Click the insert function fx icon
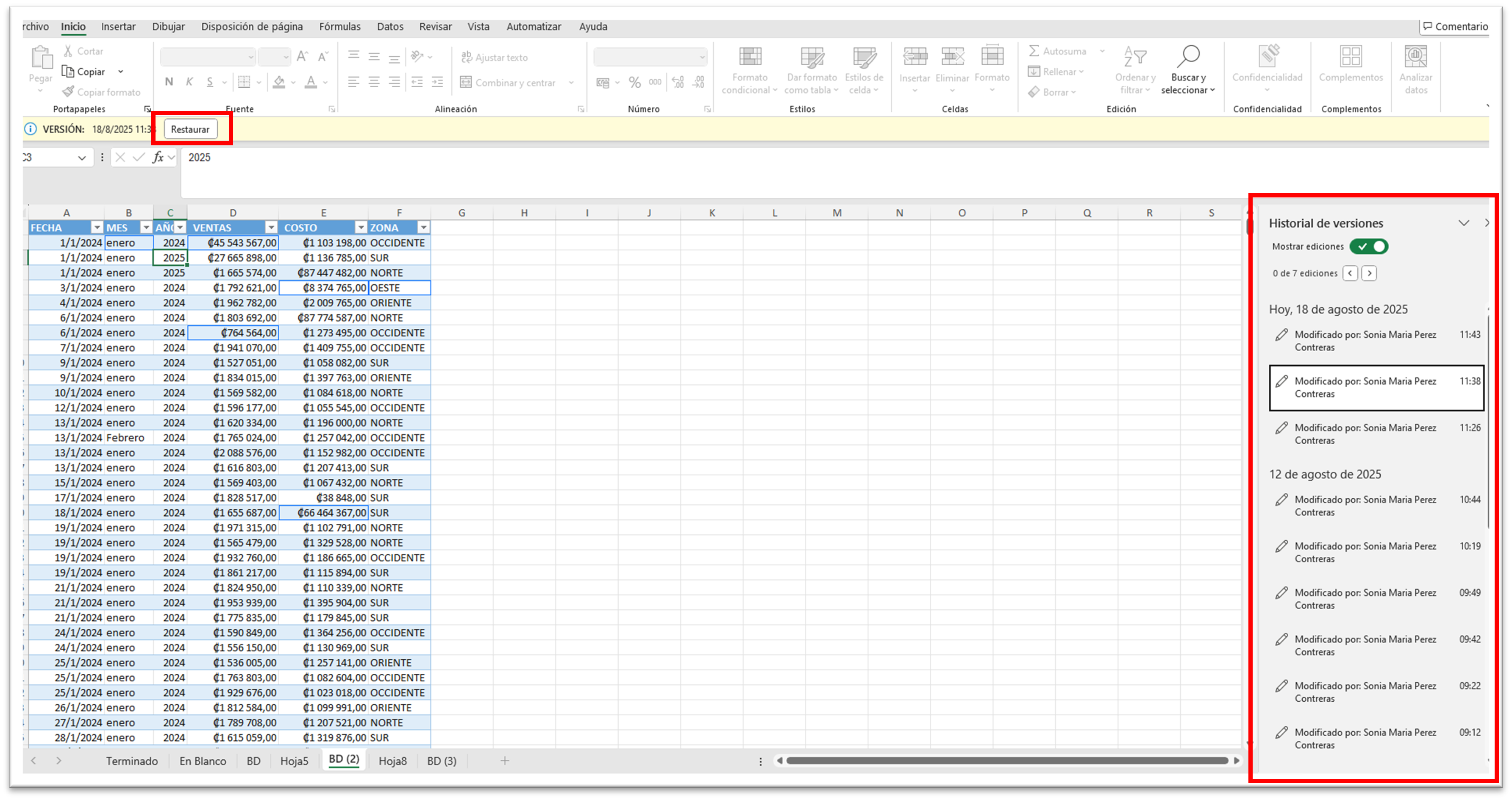Image resolution: width=1512 pixels, height=800 pixels. pyautogui.click(x=158, y=157)
